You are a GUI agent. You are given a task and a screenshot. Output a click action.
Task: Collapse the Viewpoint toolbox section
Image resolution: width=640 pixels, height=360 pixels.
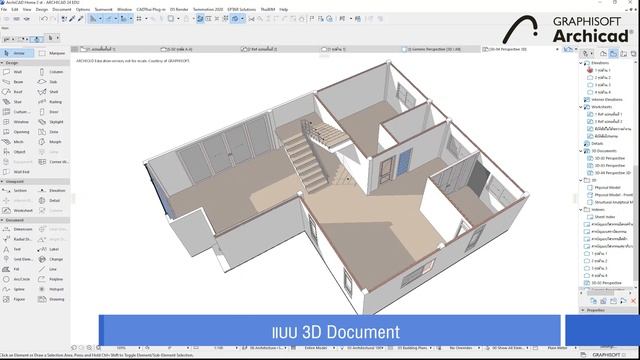pos(2,181)
